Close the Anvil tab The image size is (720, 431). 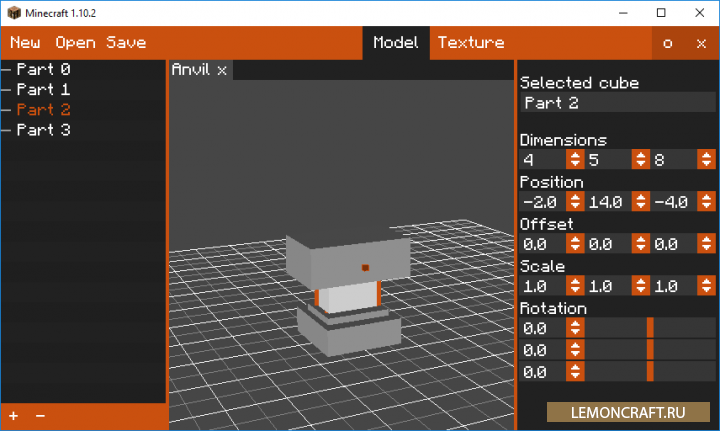pos(222,71)
